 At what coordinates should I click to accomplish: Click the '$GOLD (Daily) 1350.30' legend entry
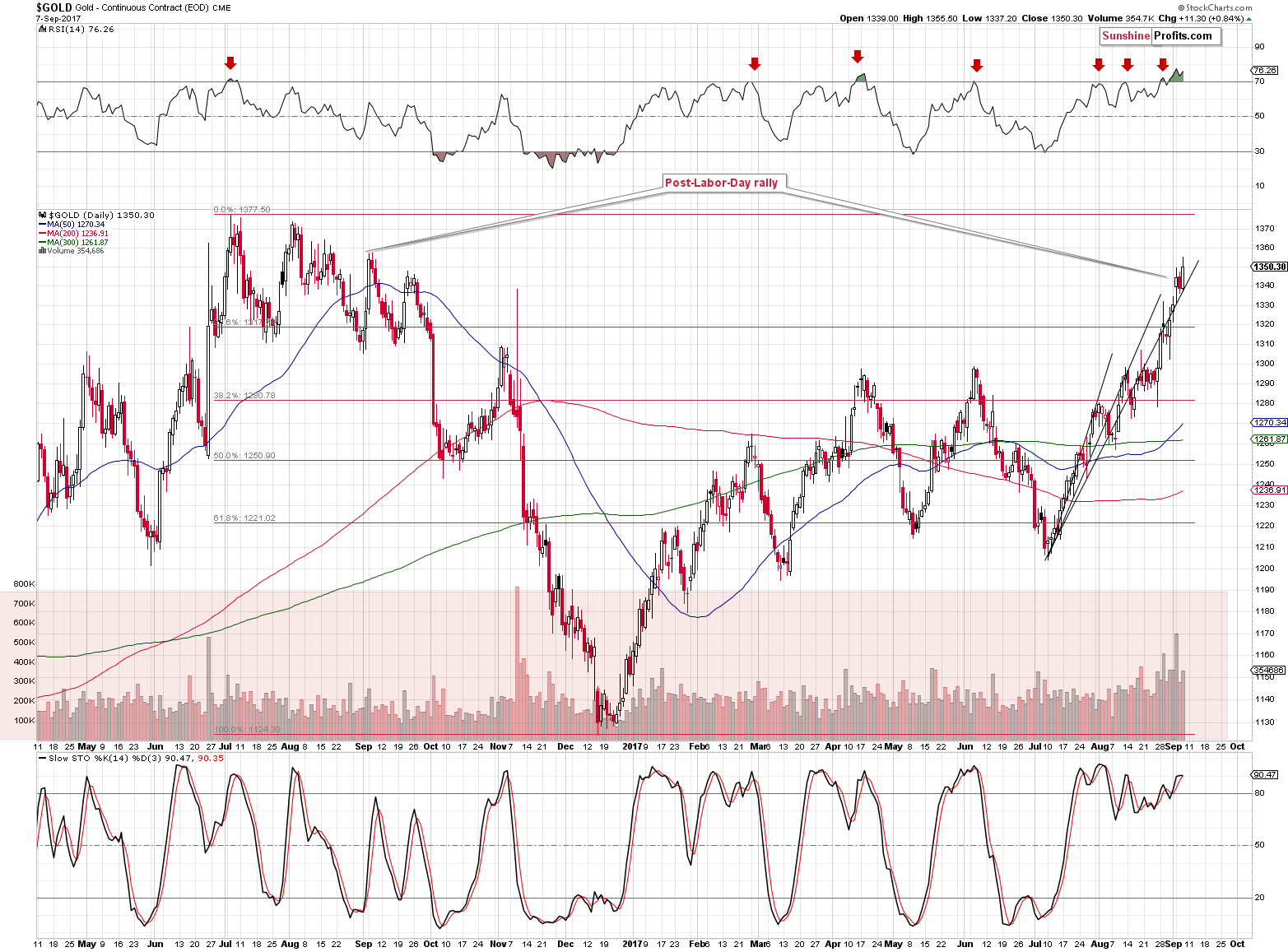(x=101, y=215)
